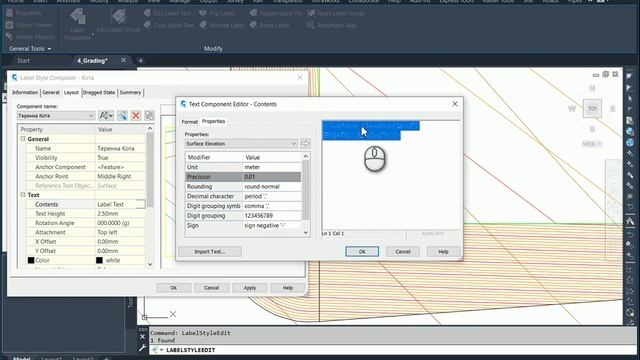Click the property list scrollbar thumb
This screenshot has width=640, height=360.
[x=150, y=169]
